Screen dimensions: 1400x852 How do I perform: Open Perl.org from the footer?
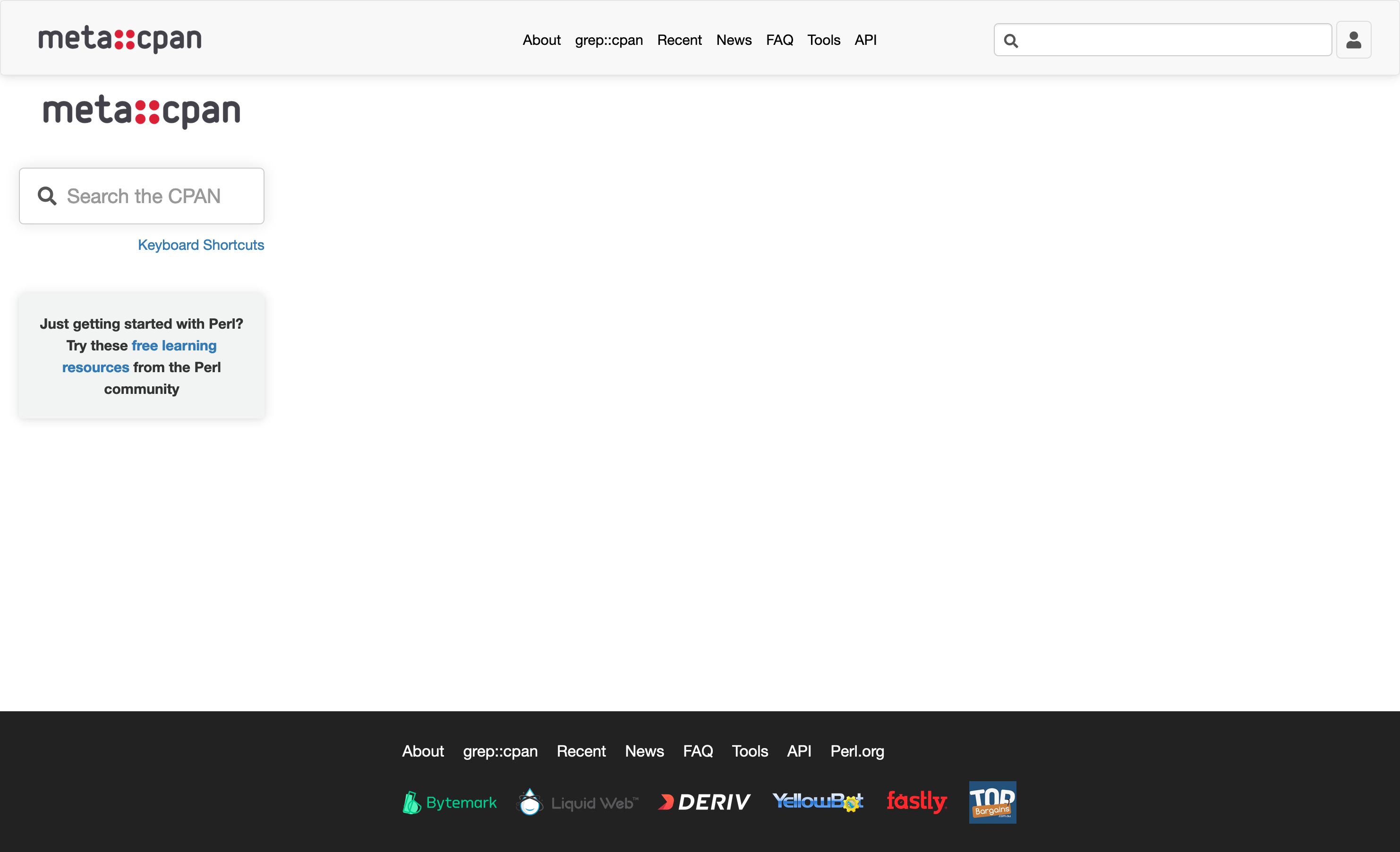857,751
